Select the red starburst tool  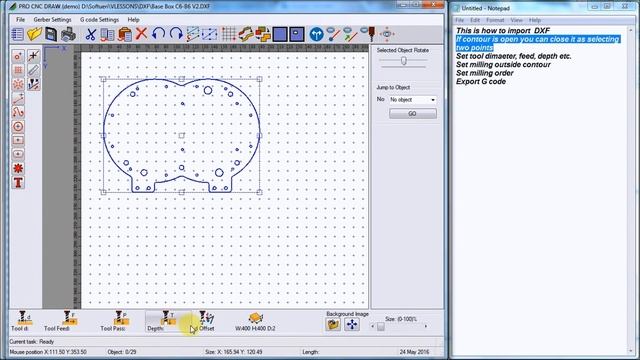18,168
